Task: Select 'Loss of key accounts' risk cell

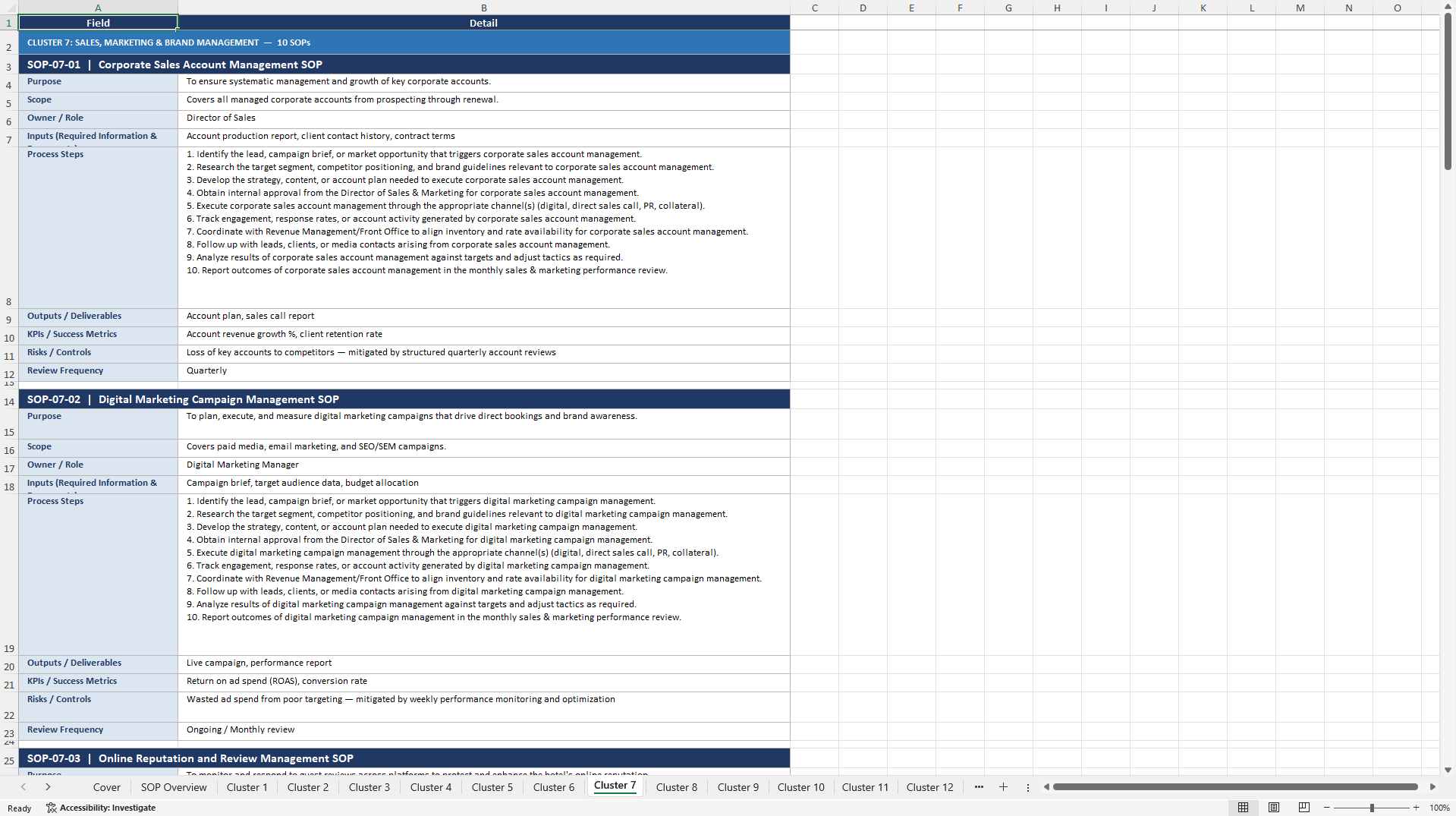Action: (483, 353)
